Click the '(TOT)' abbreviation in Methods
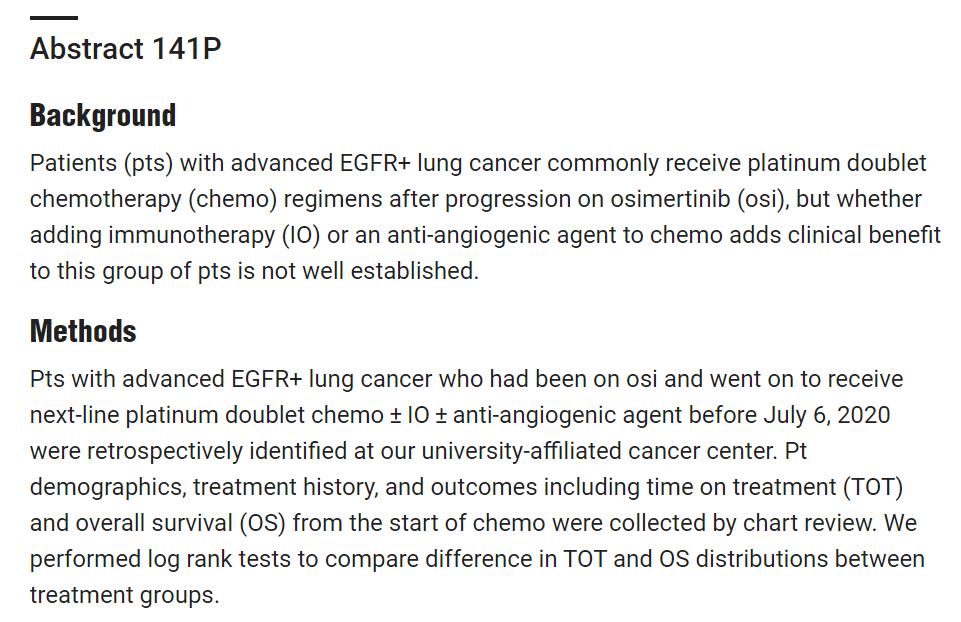Viewport: 961px width, 622px height. 873,487
